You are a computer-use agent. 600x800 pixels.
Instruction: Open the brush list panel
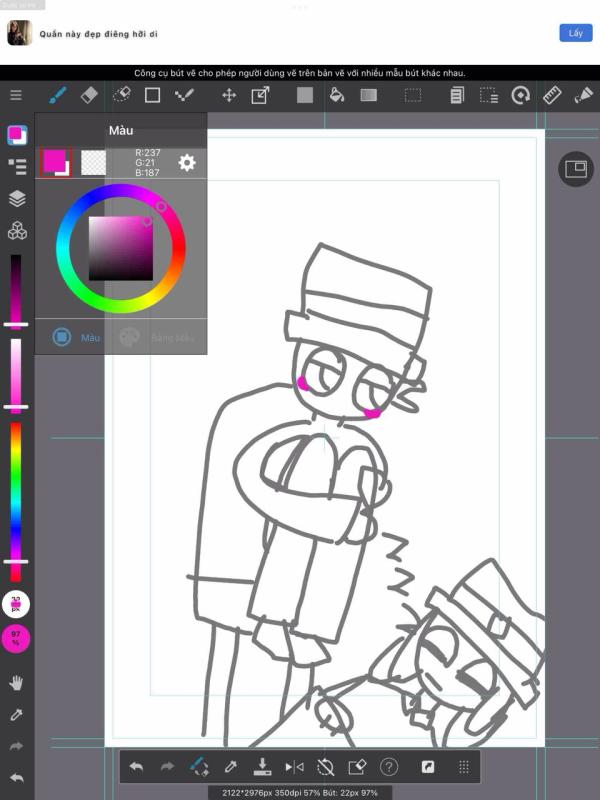tap(17, 166)
